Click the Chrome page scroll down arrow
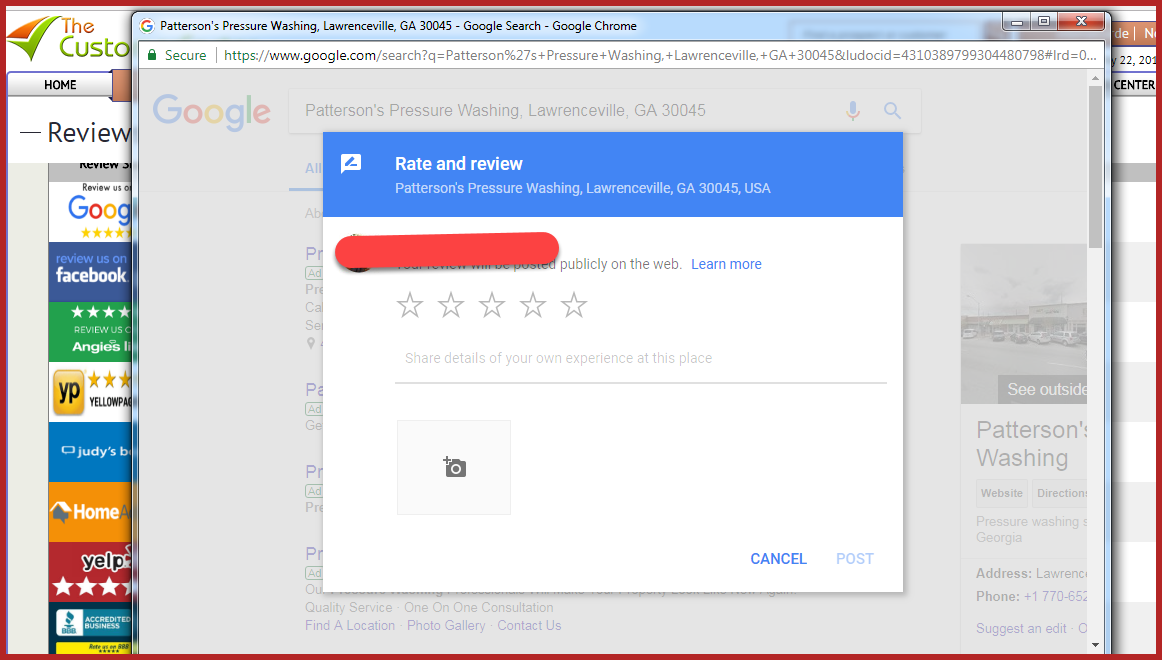This screenshot has width=1162, height=660. pyautogui.click(x=1095, y=644)
